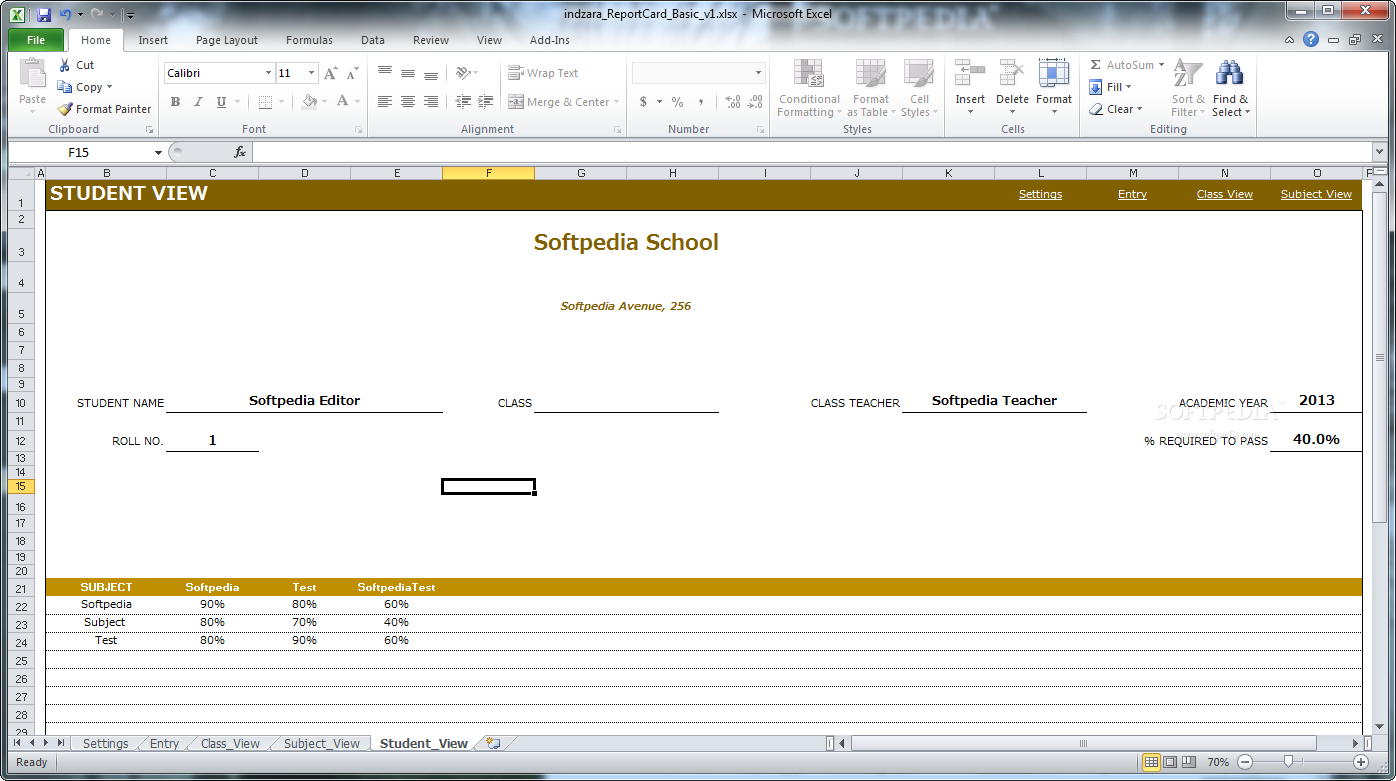Apply the yellow fill color swatch
1396x781 pixels.
(309, 102)
